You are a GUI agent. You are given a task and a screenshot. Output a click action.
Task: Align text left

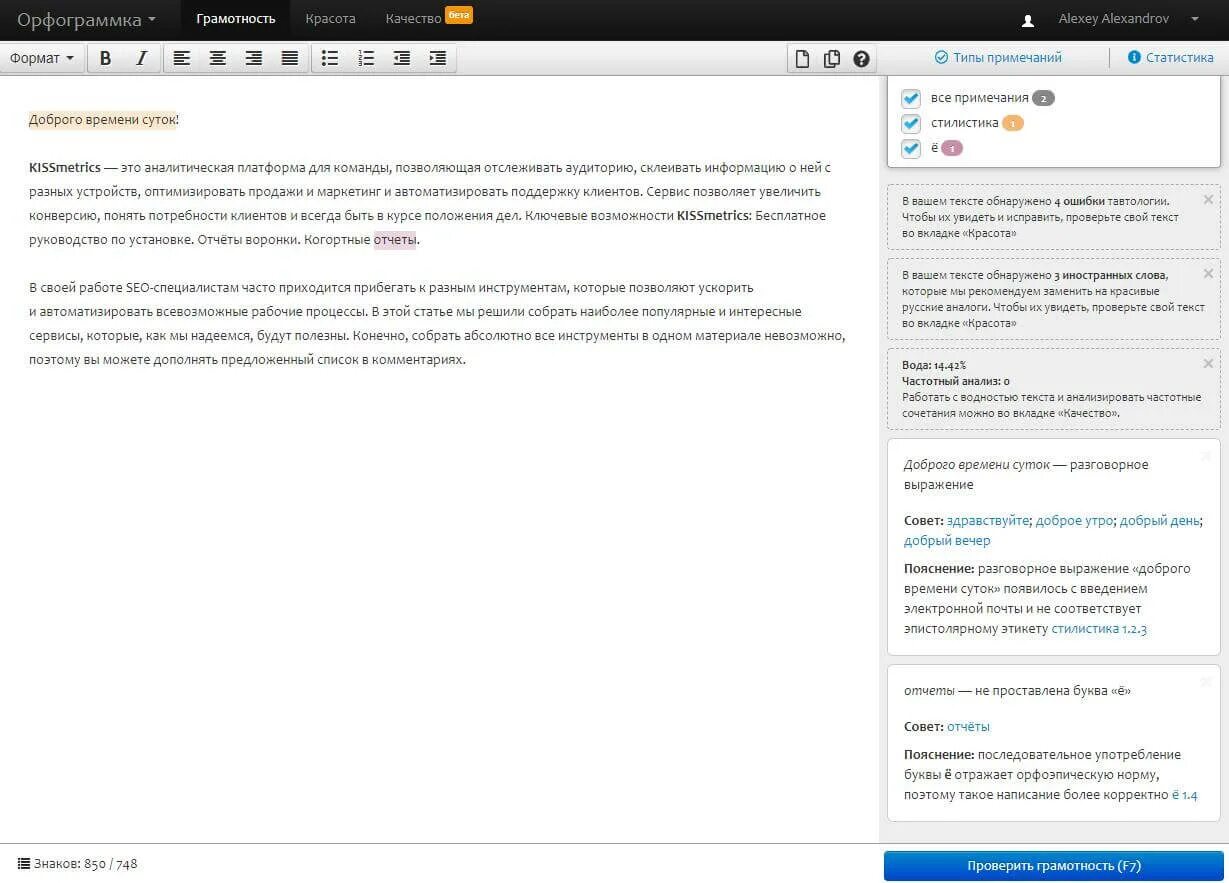(x=181, y=58)
